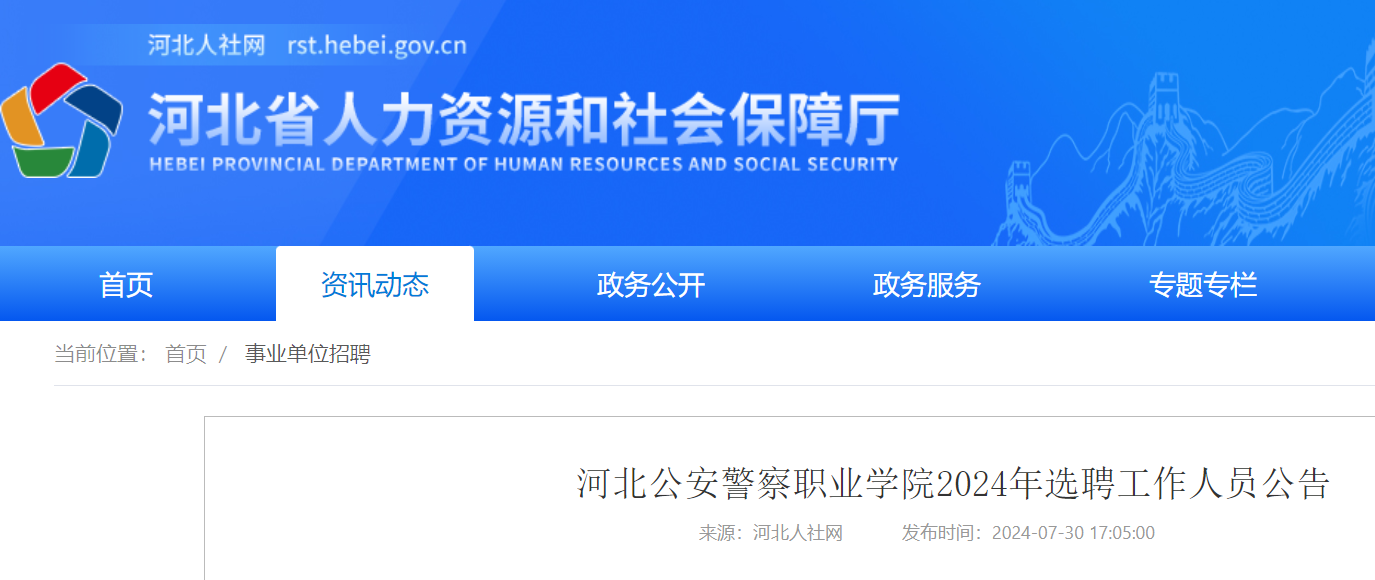Go to the 政务公开 navigation tab
1375x580 pixels.
pos(651,285)
